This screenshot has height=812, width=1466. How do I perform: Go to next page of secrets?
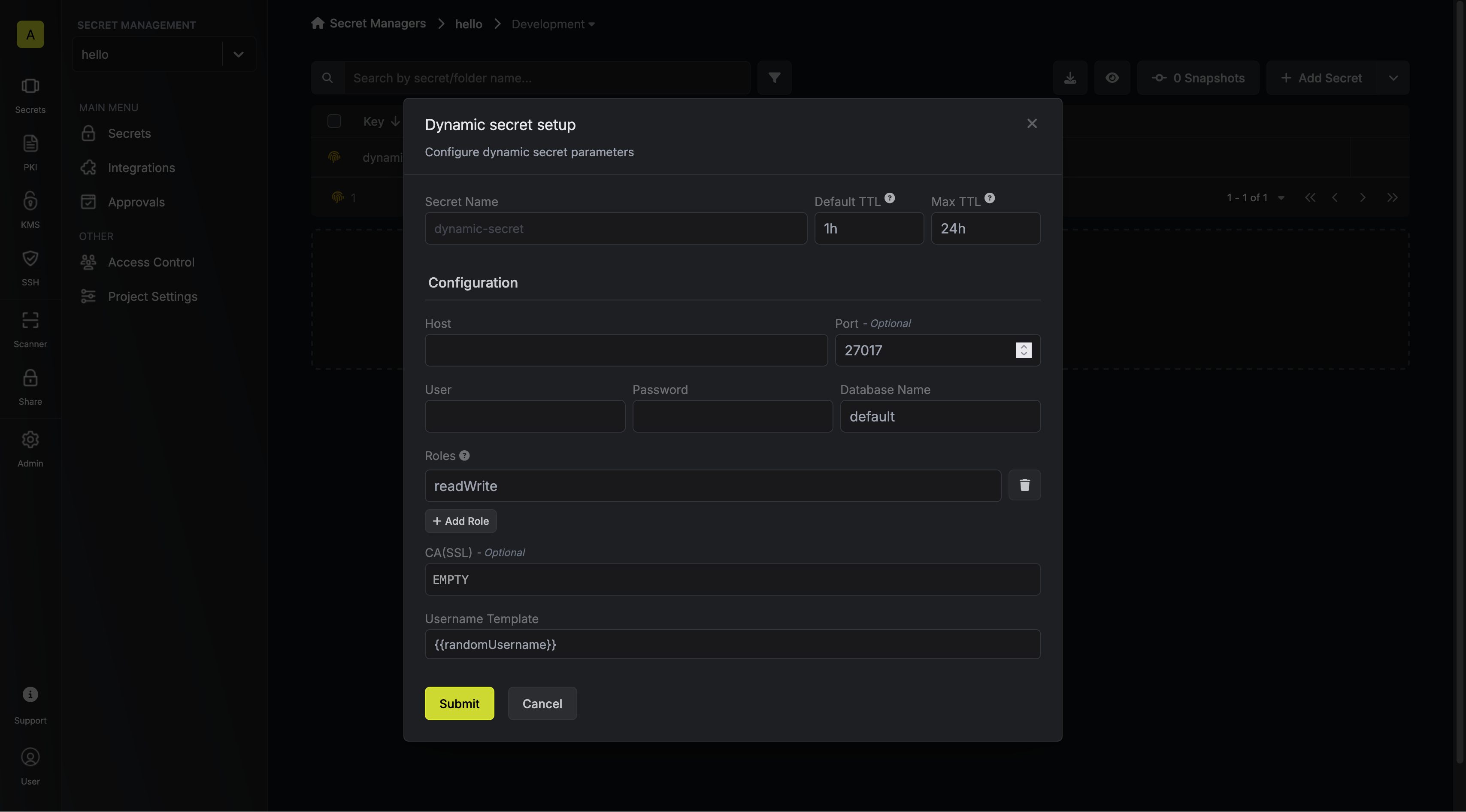pyautogui.click(x=1363, y=197)
